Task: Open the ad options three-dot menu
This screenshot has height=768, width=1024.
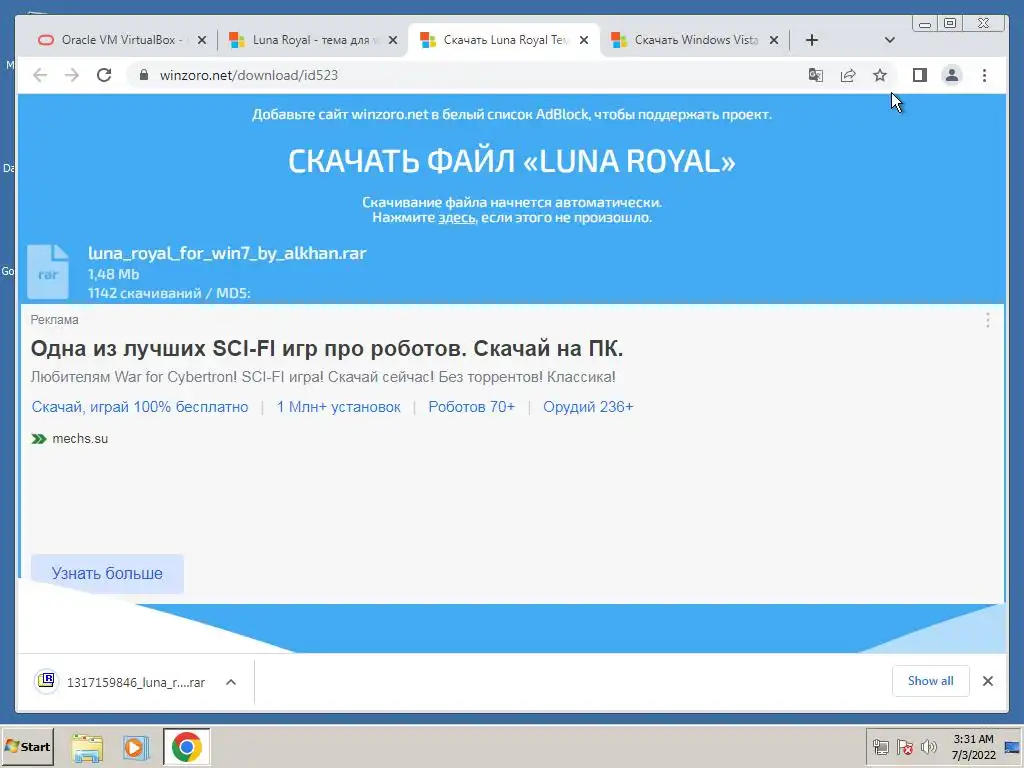Action: coord(987,319)
